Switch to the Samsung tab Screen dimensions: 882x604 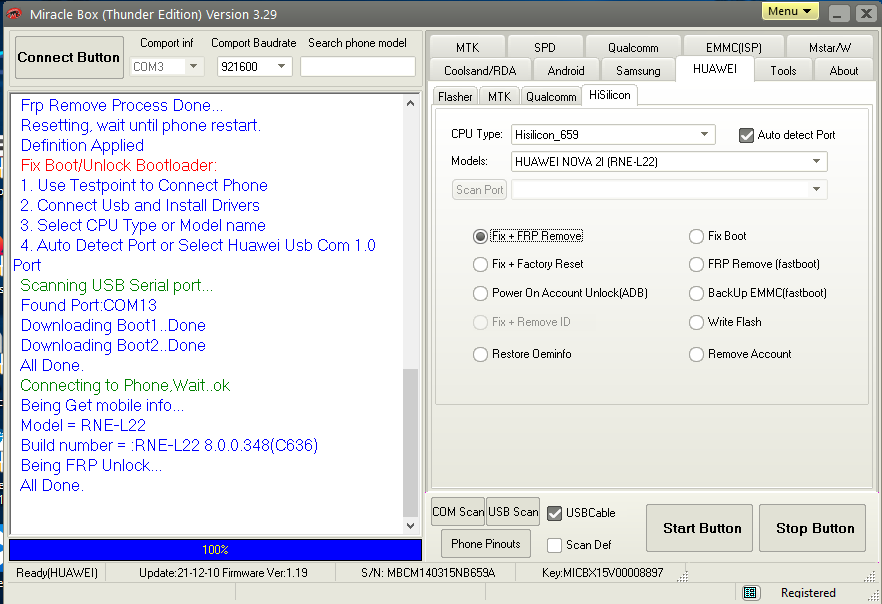[638, 71]
